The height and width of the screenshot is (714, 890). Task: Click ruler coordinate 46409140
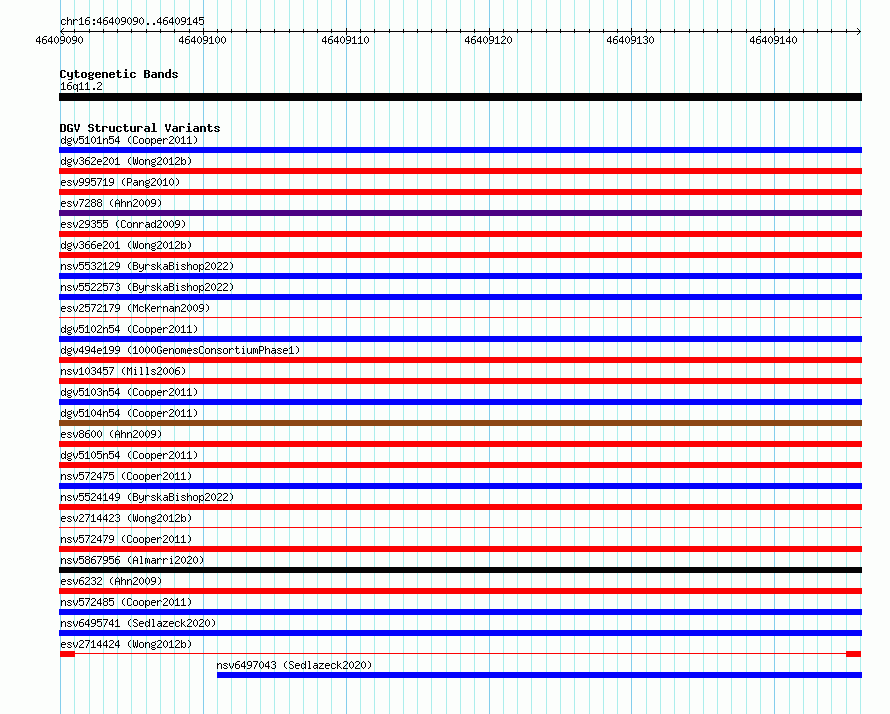click(x=773, y=40)
